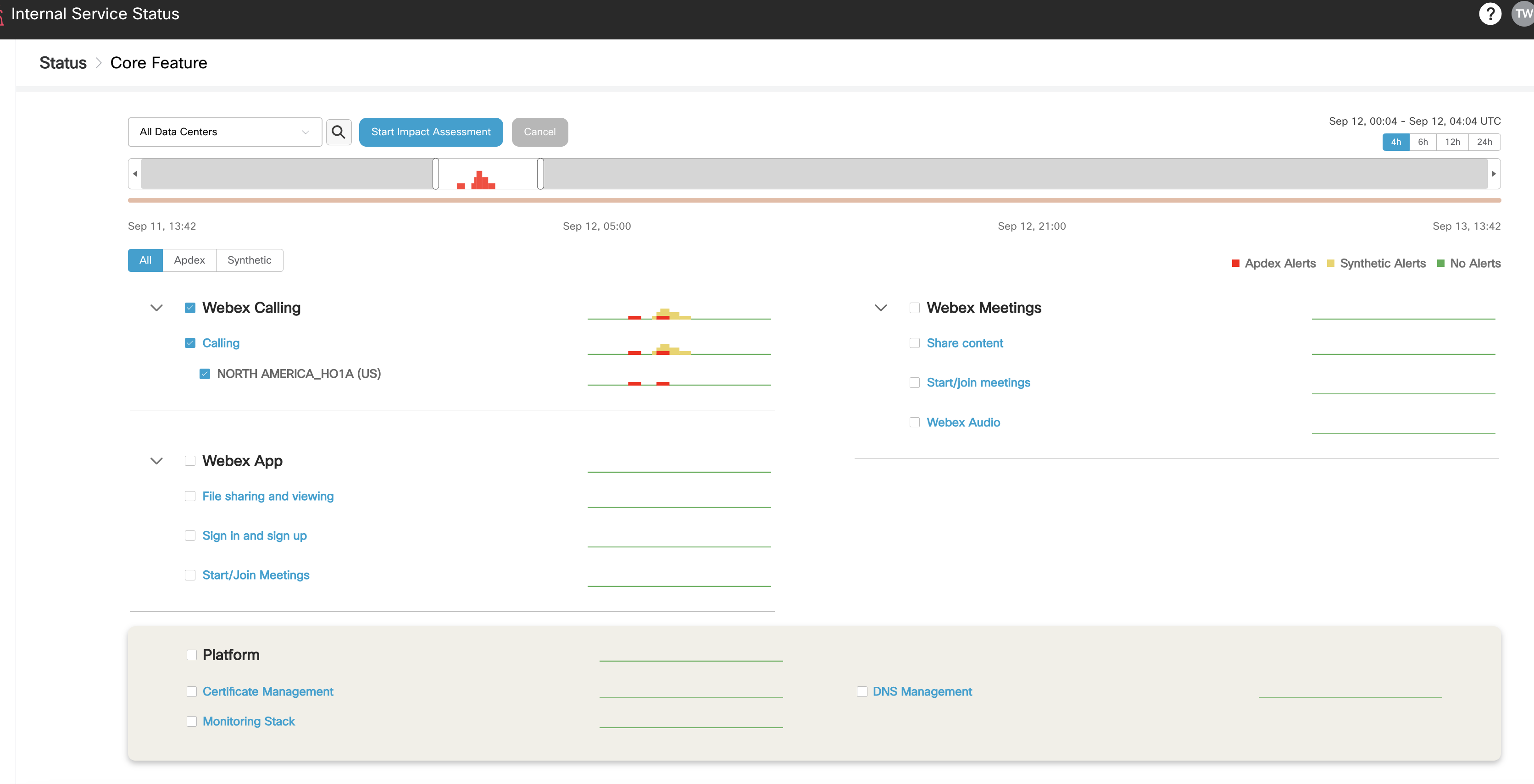Click the left timeline range slider handle
This screenshot has width=1534, height=784.
tap(435, 174)
